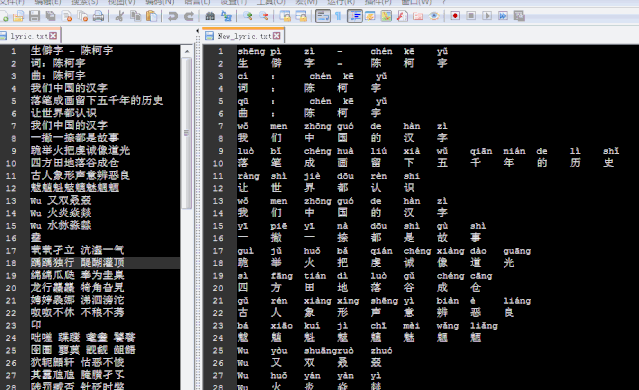Click the Folder as Workspace toolbar icon
This screenshot has width=639, height=390.
(418, 16)
